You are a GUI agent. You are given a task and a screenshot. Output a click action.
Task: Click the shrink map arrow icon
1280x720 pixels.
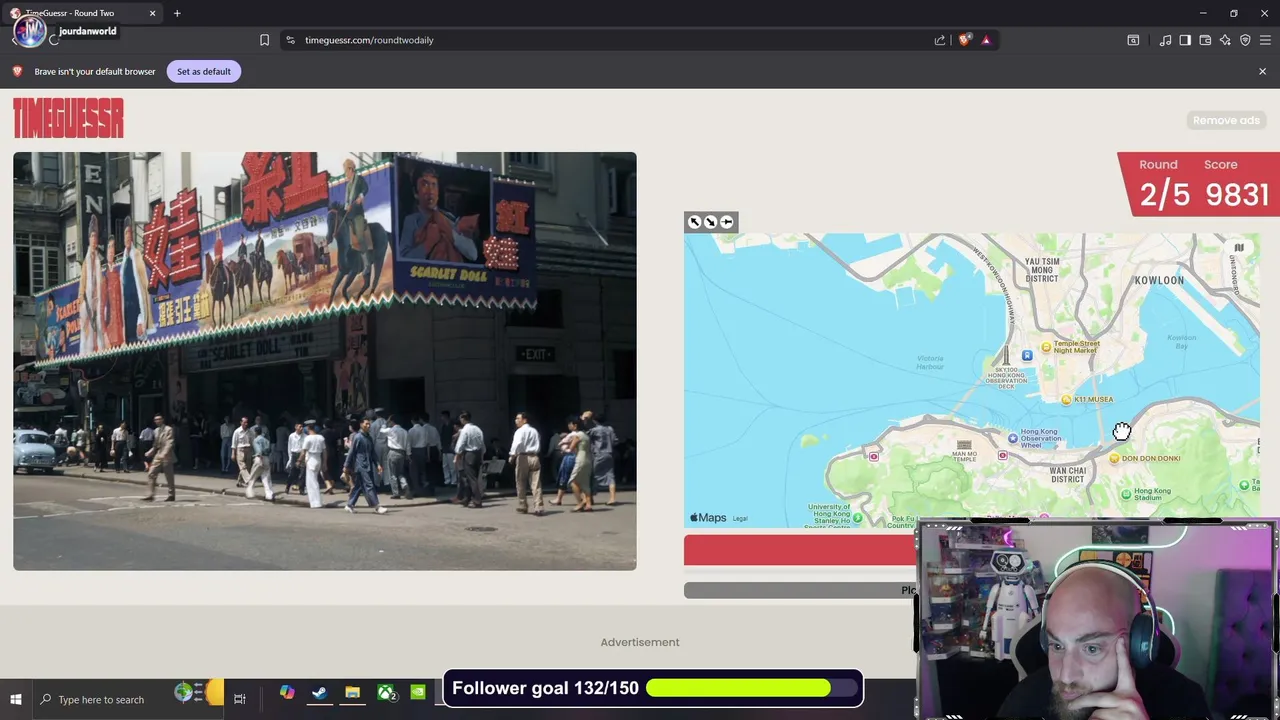(x=710, y=222)
